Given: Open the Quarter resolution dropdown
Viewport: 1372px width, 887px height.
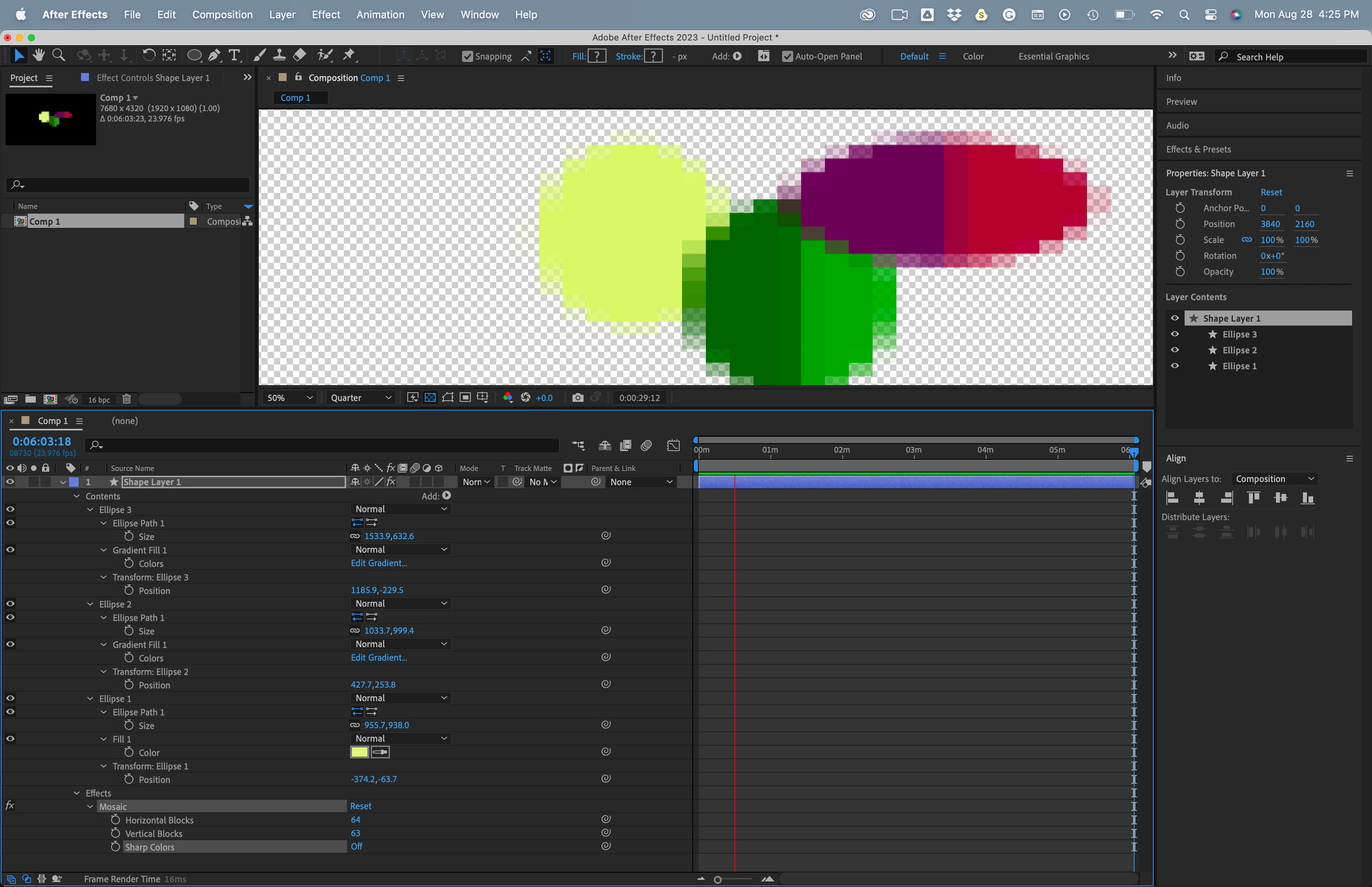Looking at the screenshot, I should pyautogui.click(x=361, y=397).
